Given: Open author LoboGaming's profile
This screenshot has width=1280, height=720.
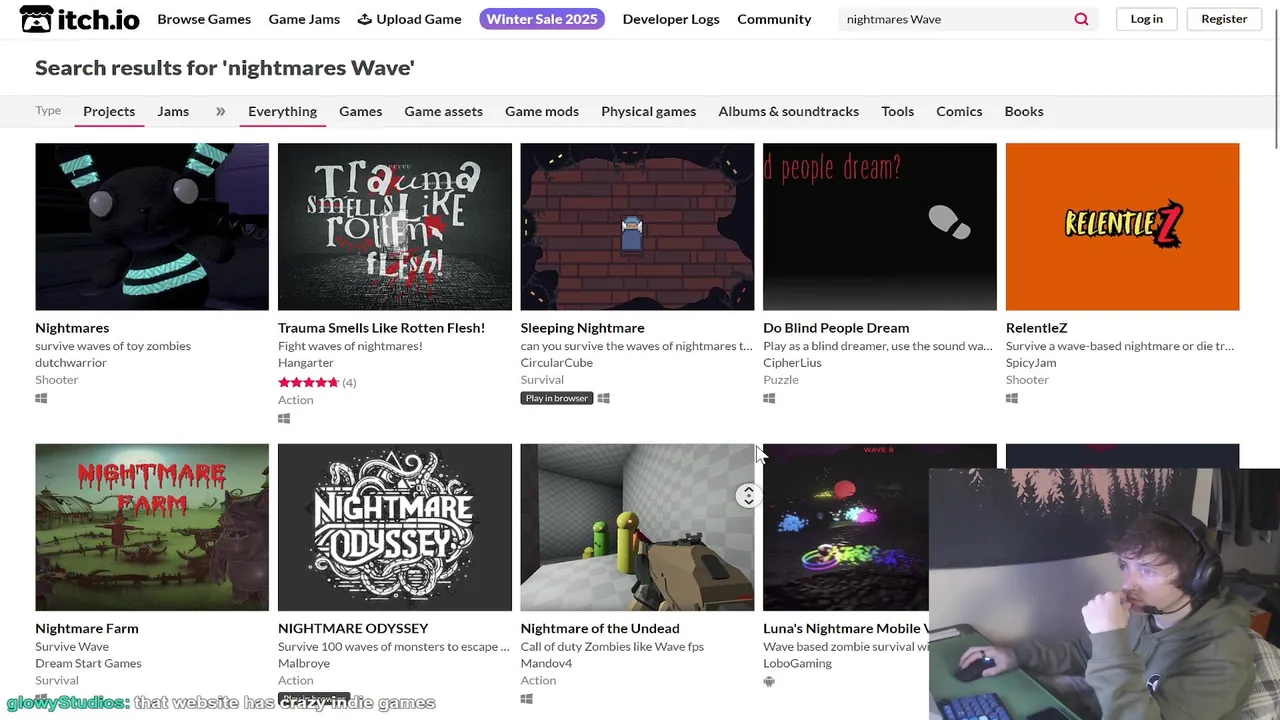Looking at the screenshot, I should [x=798, y=663].
